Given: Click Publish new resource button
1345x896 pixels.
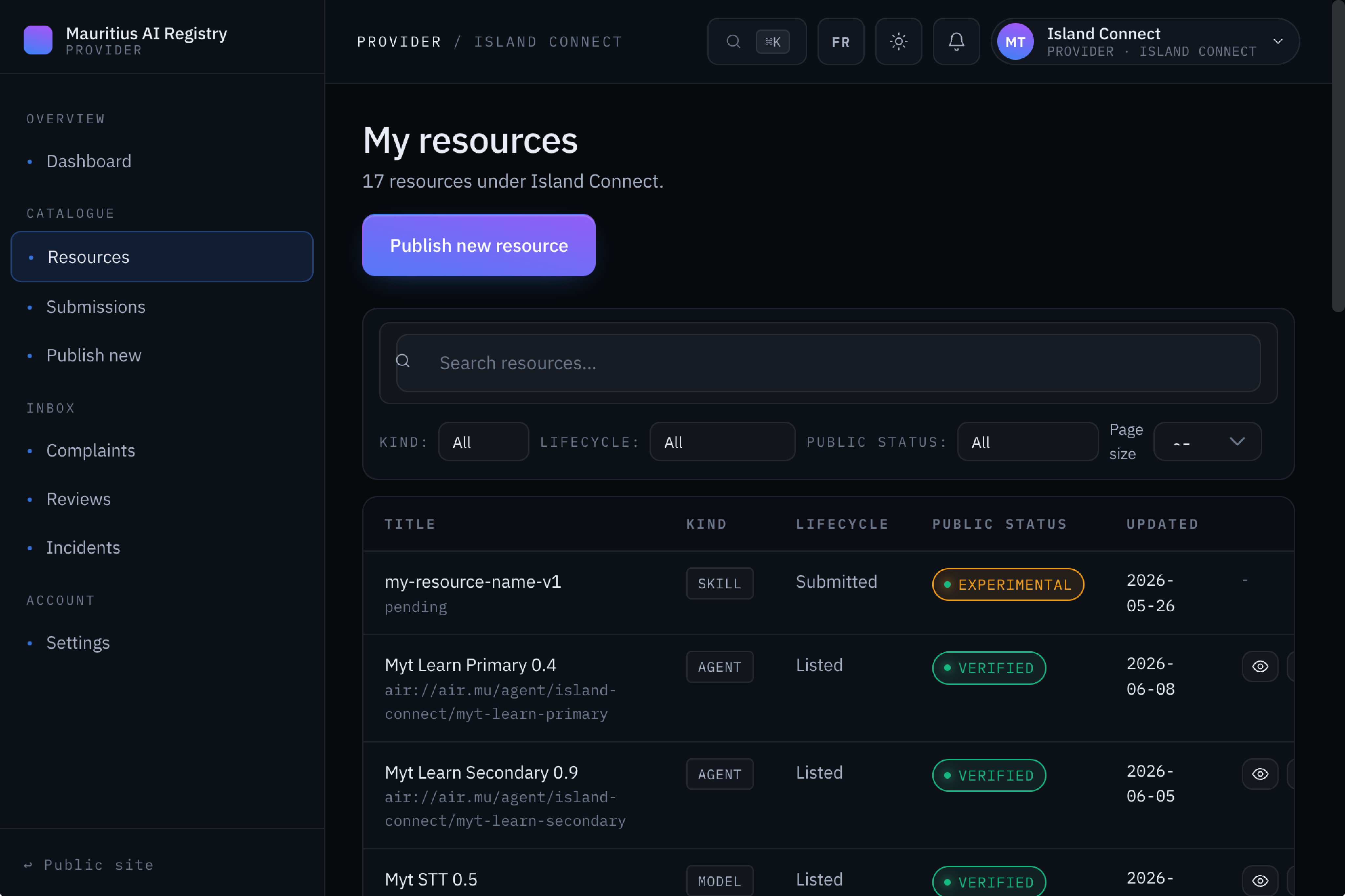Looking at the screenshot, I should point(478,245).
